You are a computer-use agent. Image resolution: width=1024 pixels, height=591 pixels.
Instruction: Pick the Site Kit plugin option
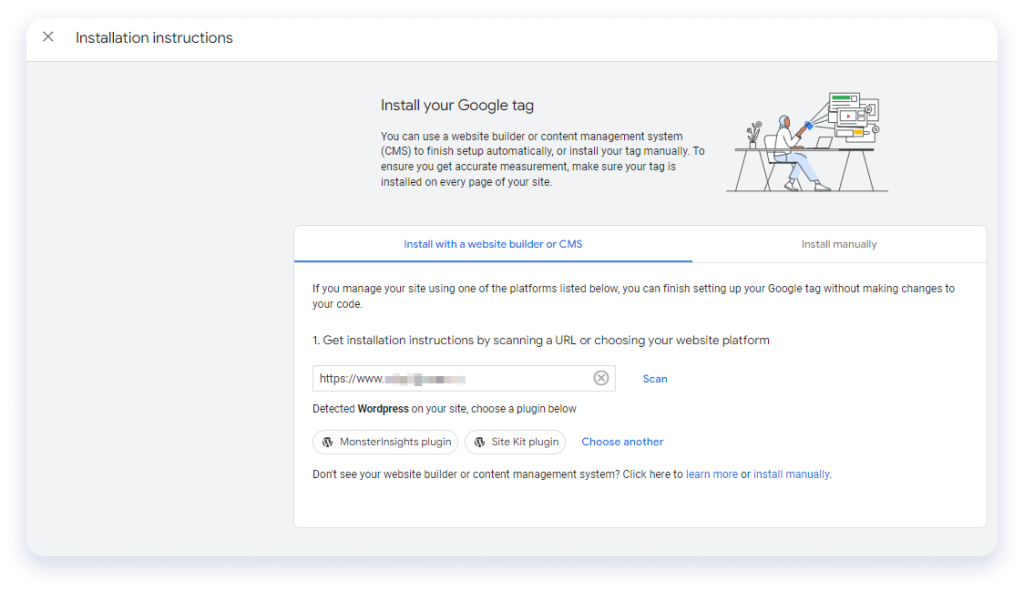pos(515,442)
